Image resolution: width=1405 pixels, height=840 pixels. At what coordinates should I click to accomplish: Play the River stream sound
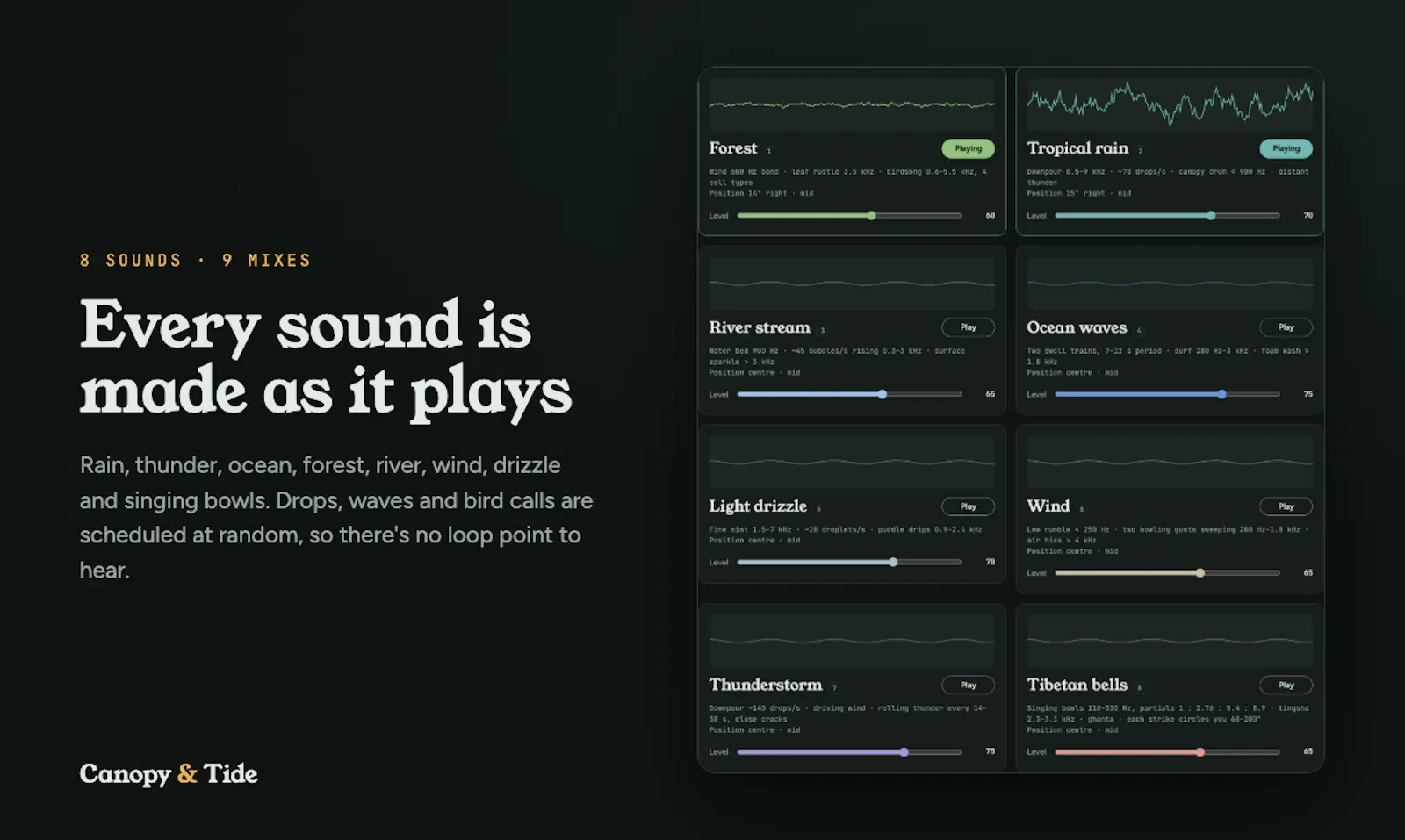pos(968,327)
